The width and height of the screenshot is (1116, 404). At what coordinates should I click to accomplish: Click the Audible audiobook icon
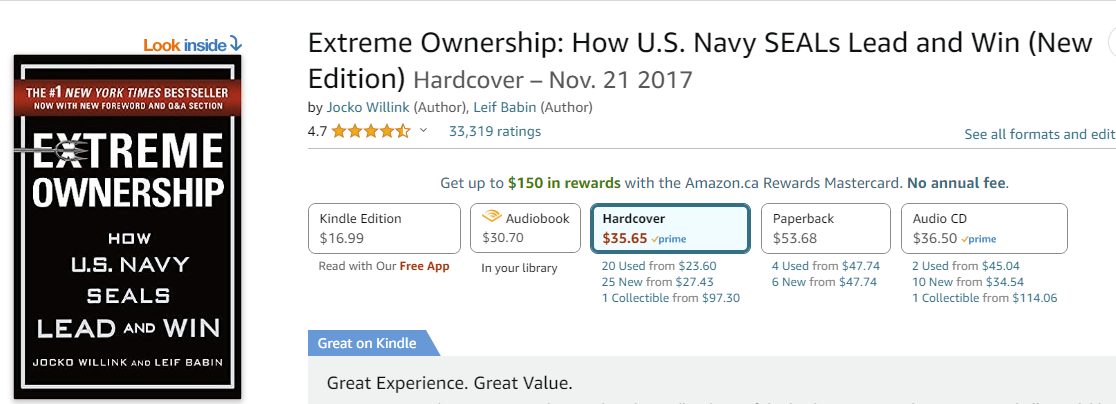[492, 218]
